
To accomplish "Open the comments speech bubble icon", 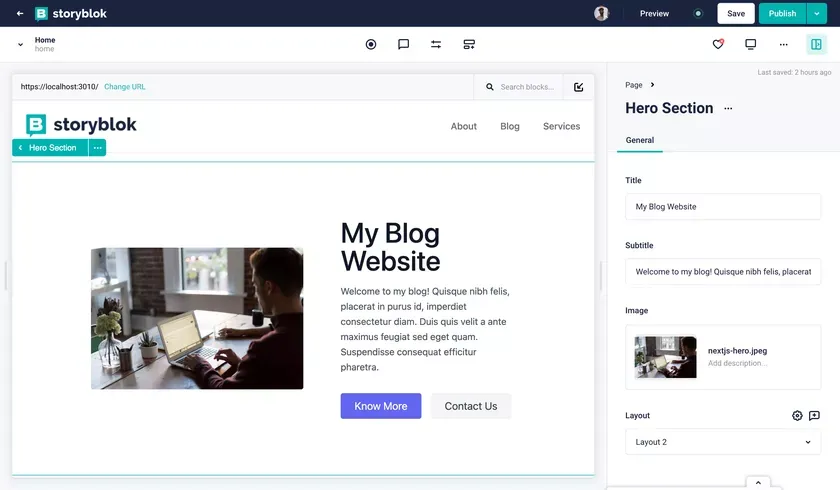I will pos(403,44).
